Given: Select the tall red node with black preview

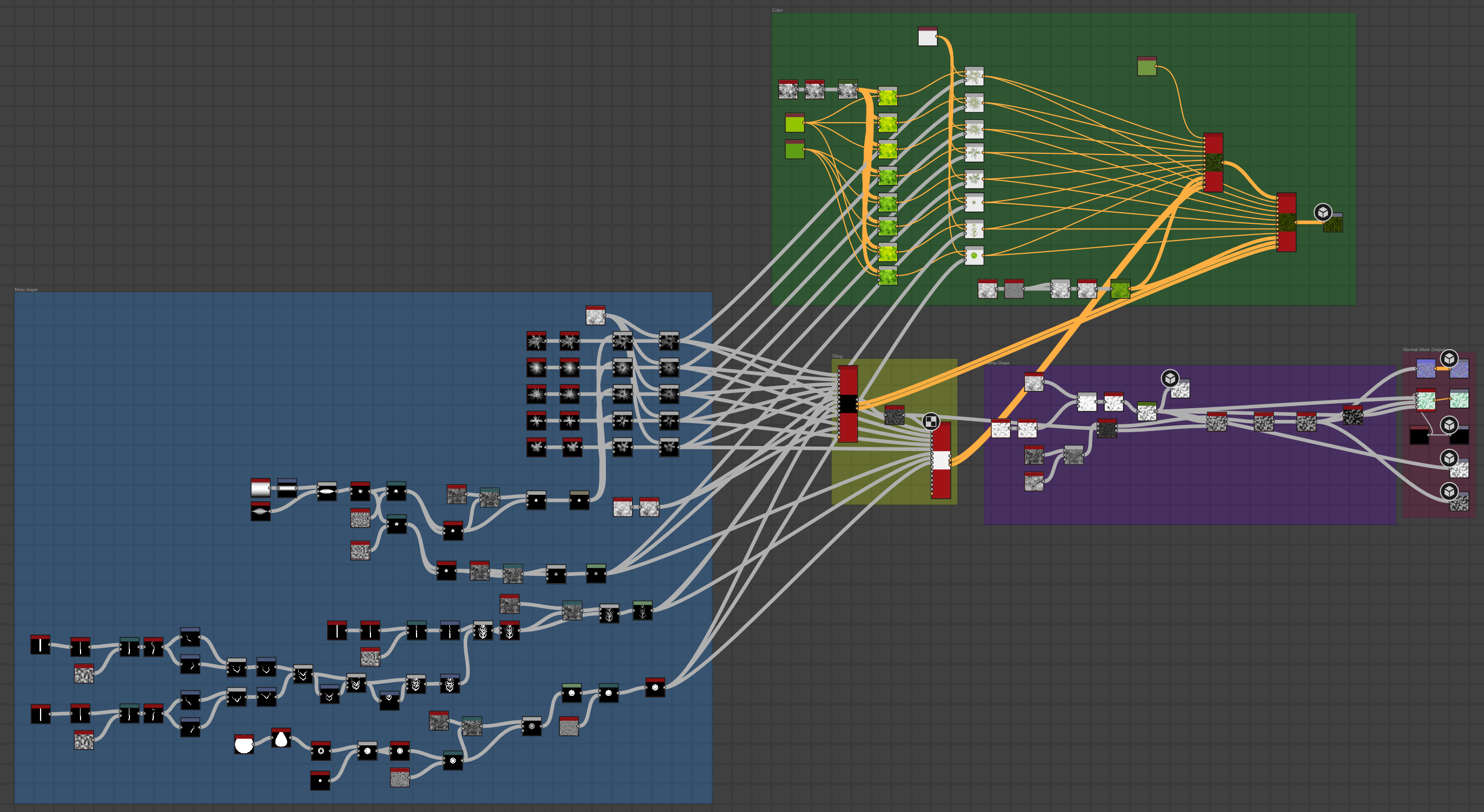Looking at the screenshot, I should 848,404.
